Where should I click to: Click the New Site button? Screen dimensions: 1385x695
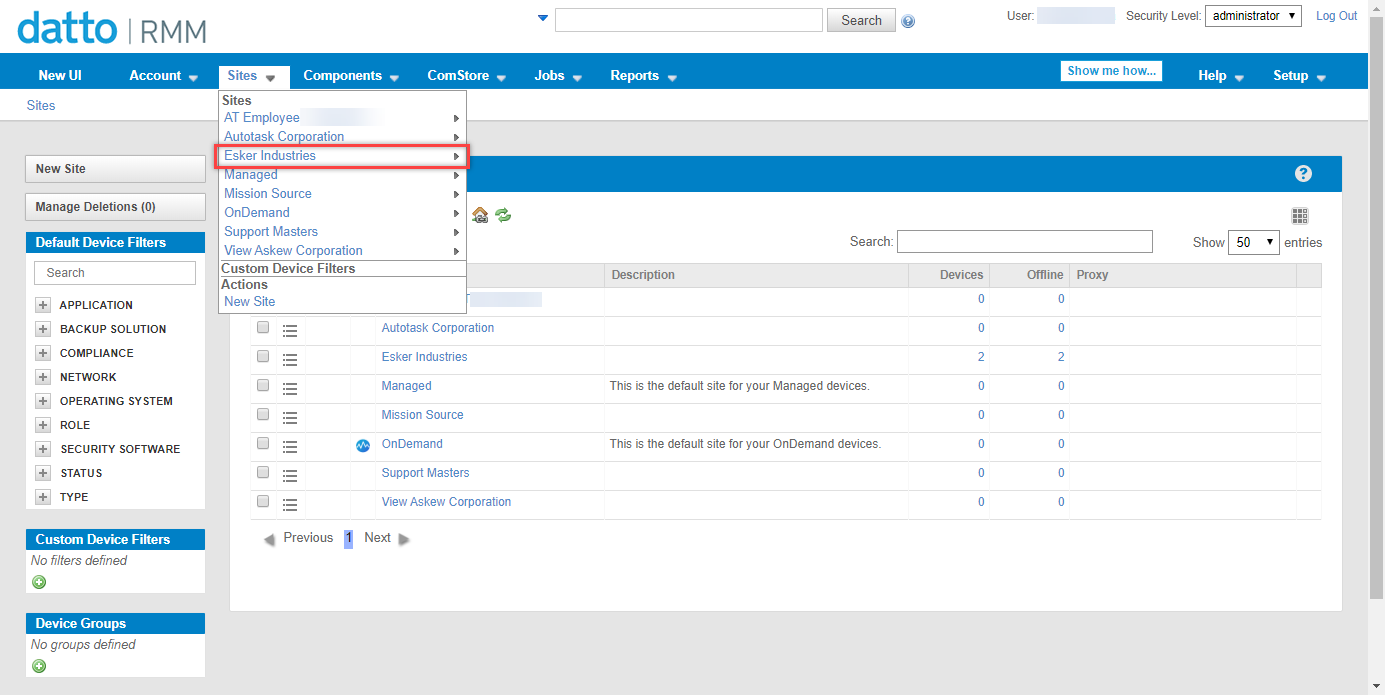(115, 169)
